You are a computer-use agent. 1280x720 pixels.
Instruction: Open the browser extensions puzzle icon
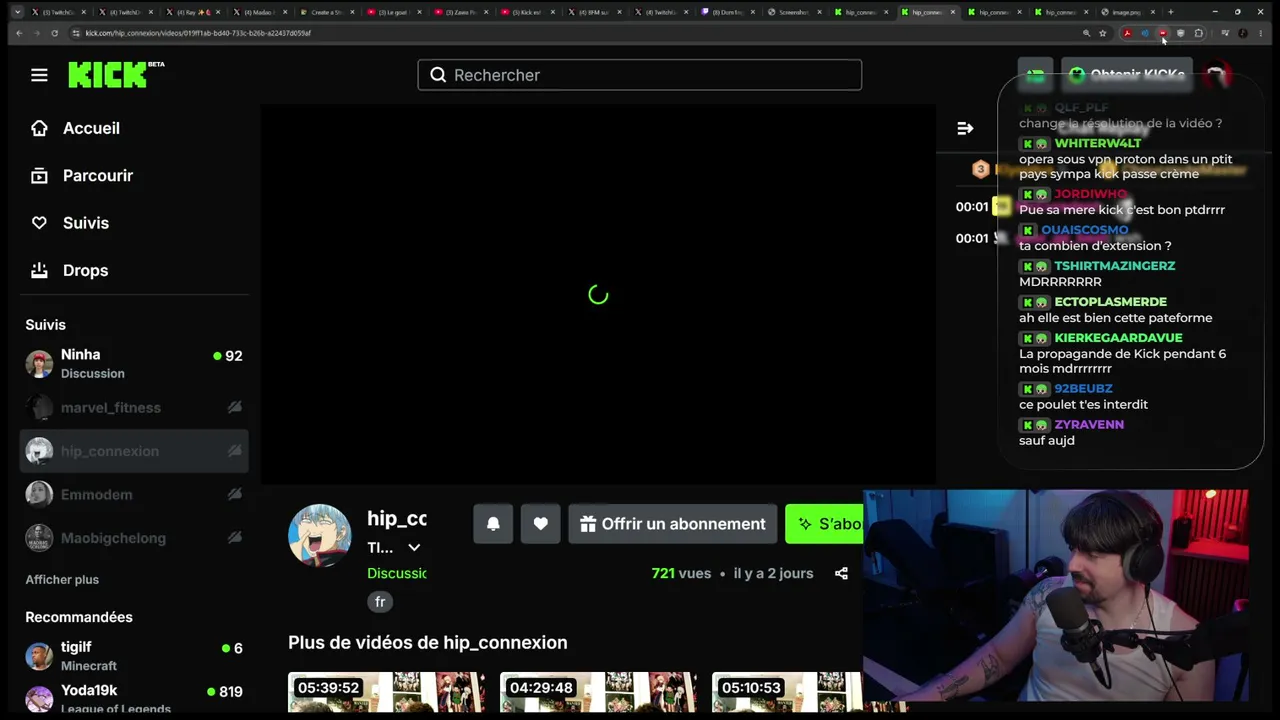pos(1199,33)
